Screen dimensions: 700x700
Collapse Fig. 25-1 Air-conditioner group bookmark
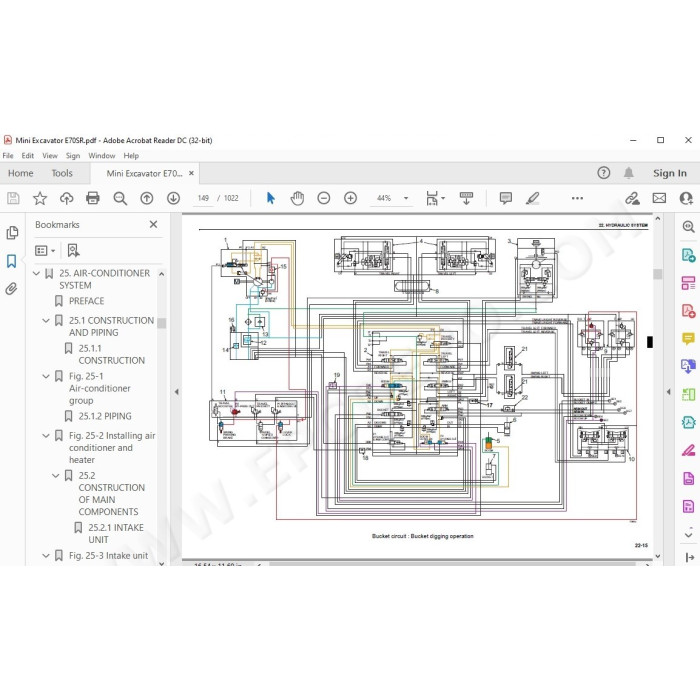click(46, 376)
